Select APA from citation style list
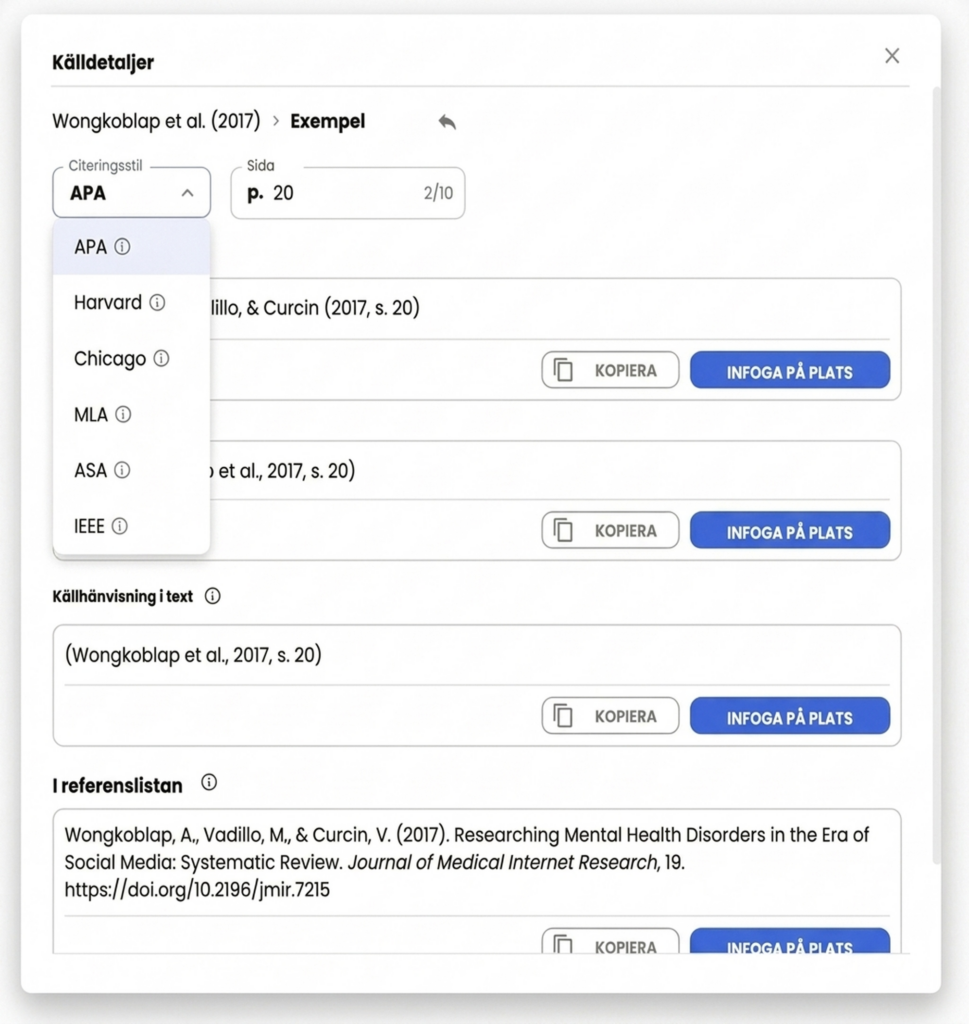 tap(131, 247)
